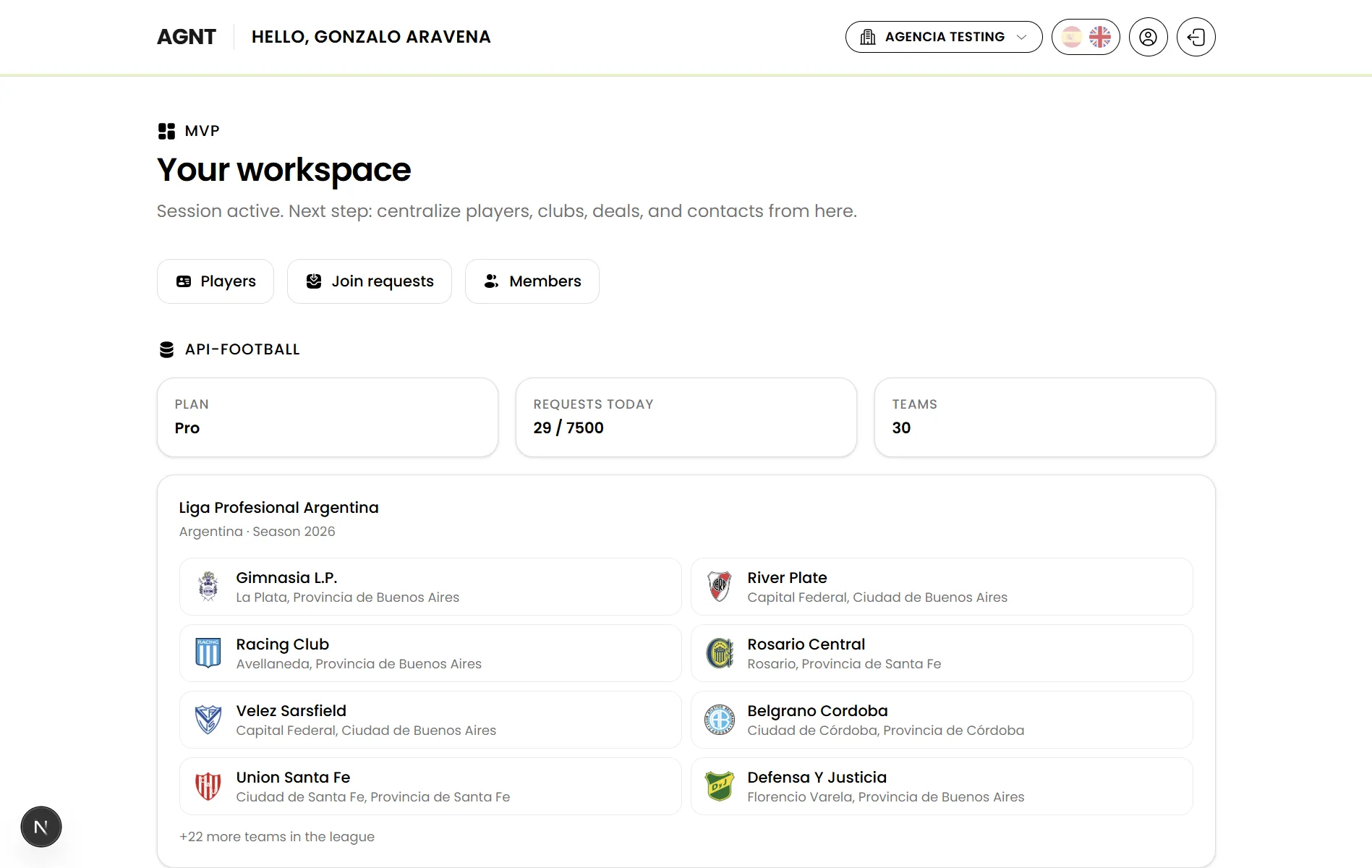This screenshot has width=1372, height=868.
Task: Click the logout icon
Action: [x=1196, y=37]
